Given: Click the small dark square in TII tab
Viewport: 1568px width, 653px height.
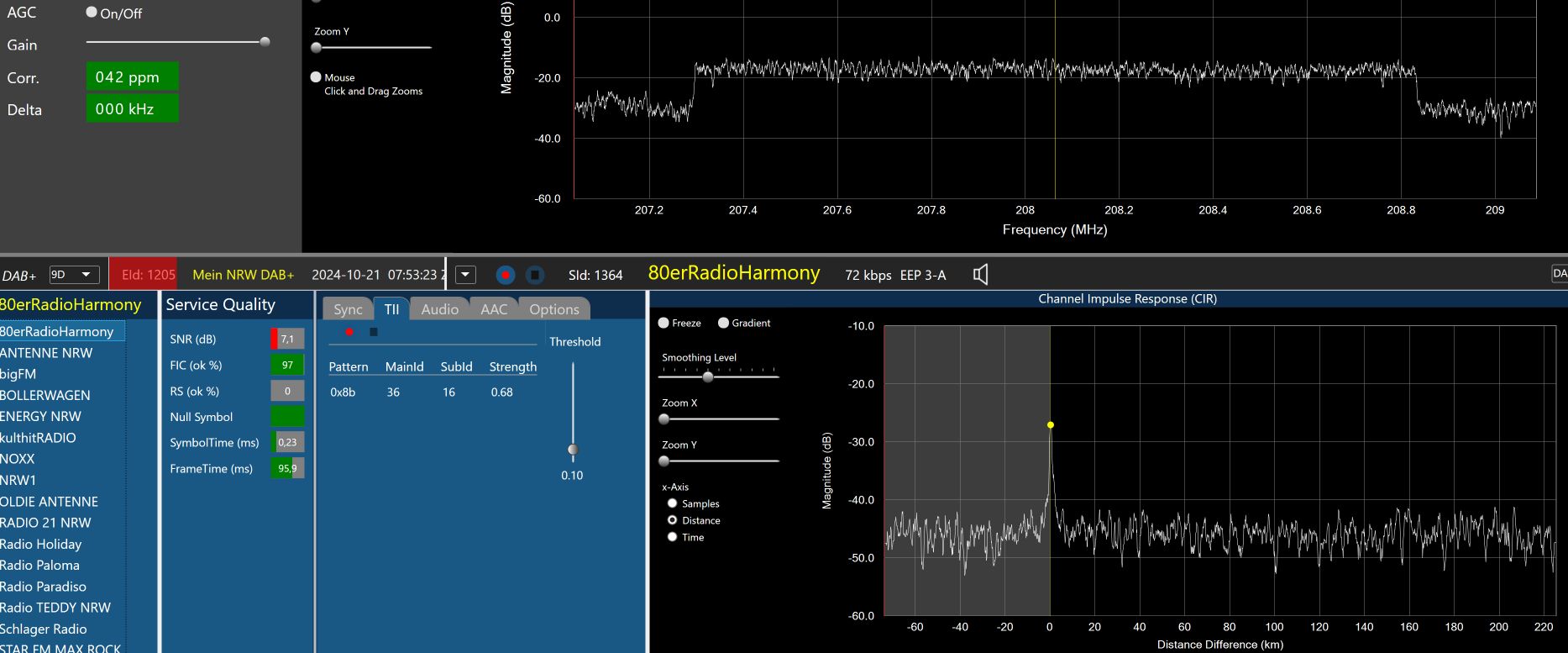Looking at the screenshot, I should [x=374, y=332].
